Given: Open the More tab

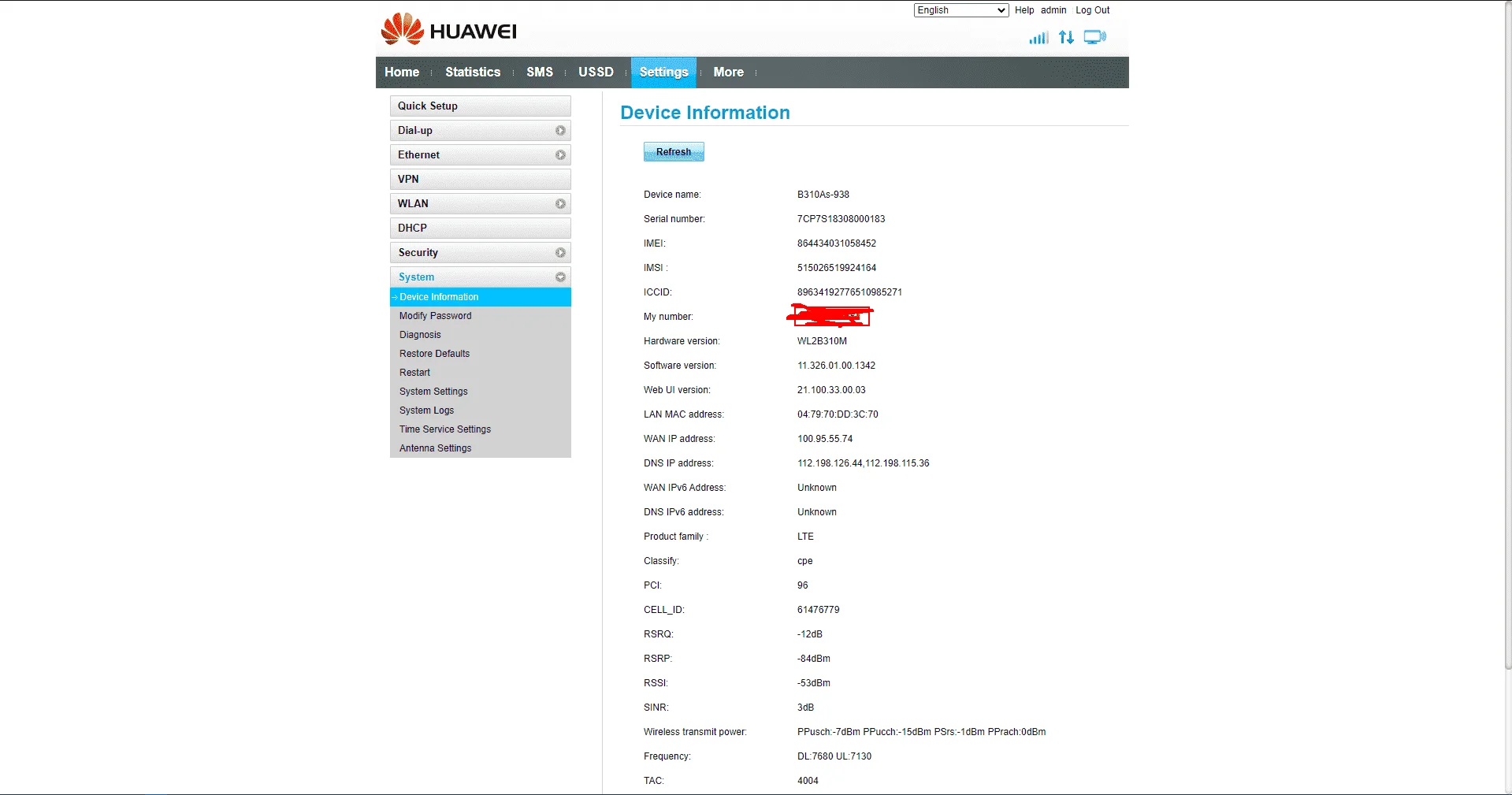Looking at the screenshot, I should [x=729, y=72].
